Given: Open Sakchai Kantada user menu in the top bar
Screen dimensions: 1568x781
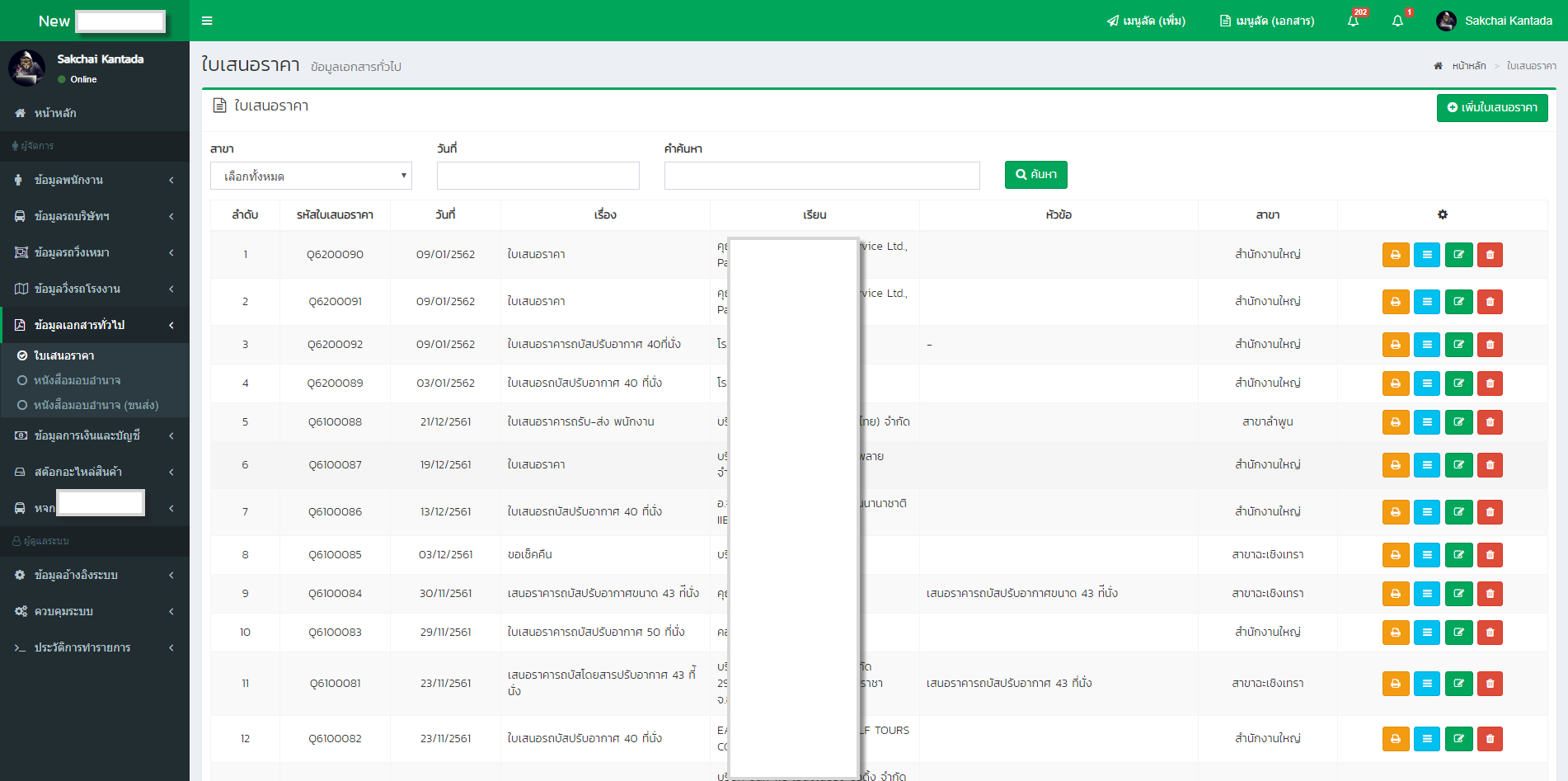Looking at the screenshot, I should [1494, 21].
